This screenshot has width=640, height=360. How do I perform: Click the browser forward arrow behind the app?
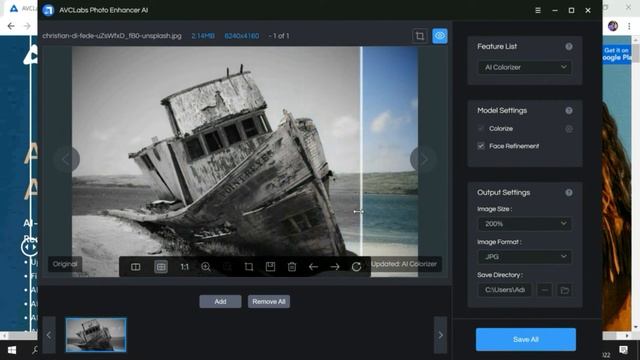coord(27,26)
